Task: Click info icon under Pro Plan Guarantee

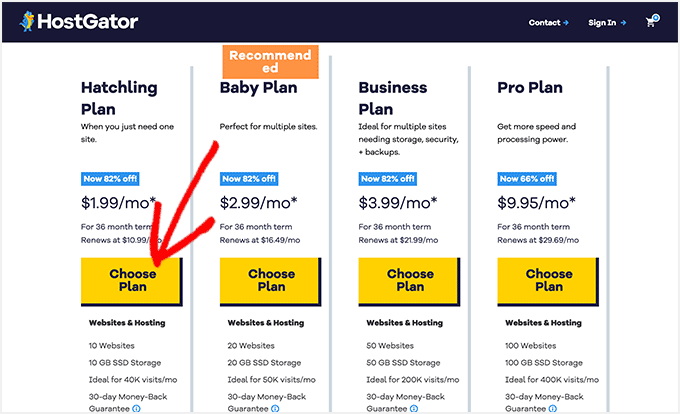Action: (552, 408)
